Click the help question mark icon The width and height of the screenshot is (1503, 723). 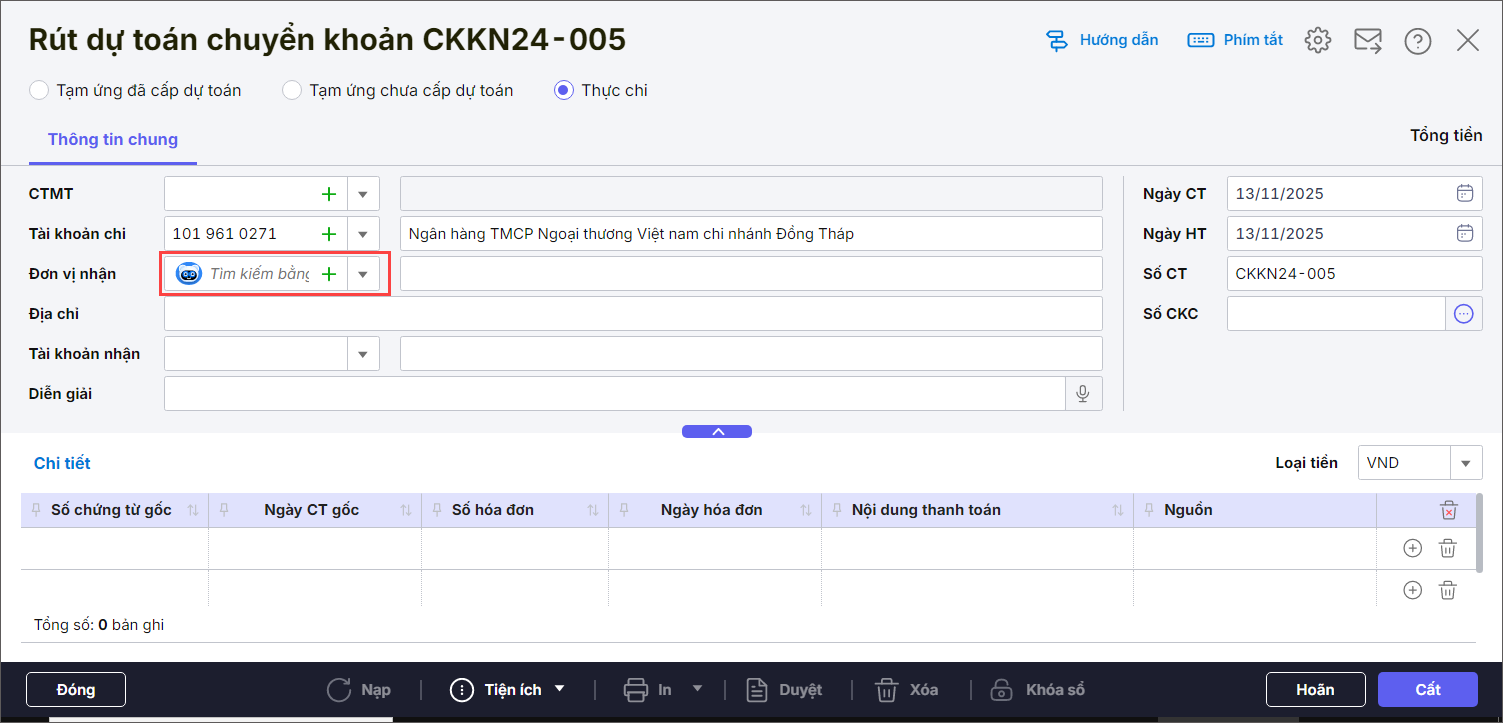(1417, 40)
